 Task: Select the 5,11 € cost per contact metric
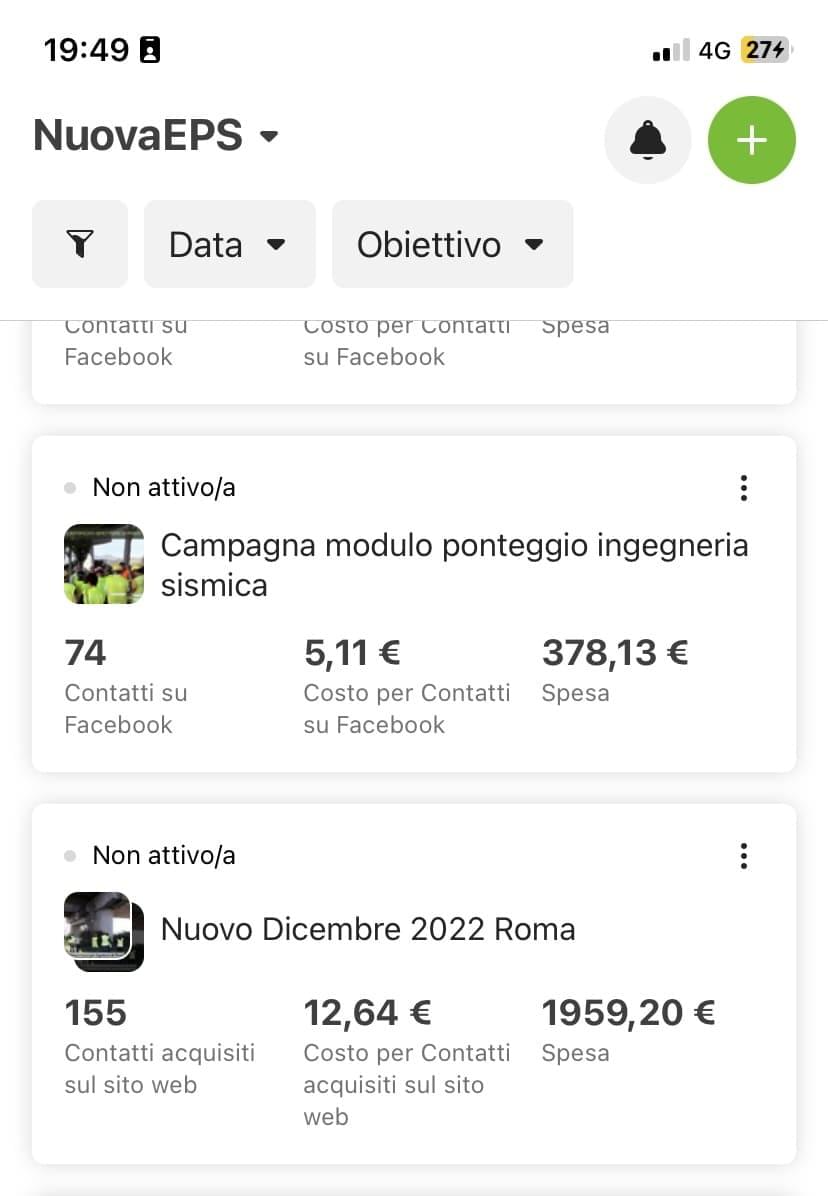pyautogui.click(x=351, y=653)
